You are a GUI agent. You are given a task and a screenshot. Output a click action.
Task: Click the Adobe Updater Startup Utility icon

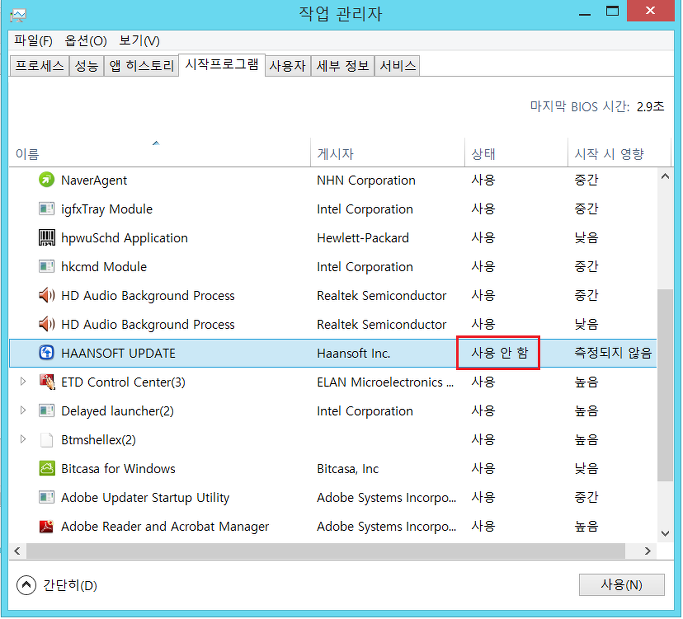coord(47,497)
